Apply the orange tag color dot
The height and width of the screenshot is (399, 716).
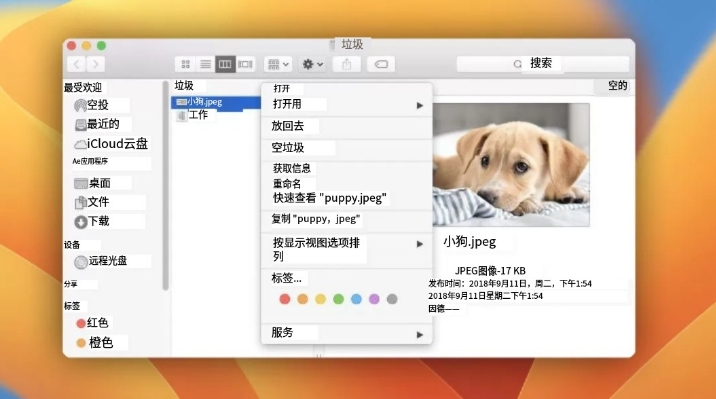302,299
